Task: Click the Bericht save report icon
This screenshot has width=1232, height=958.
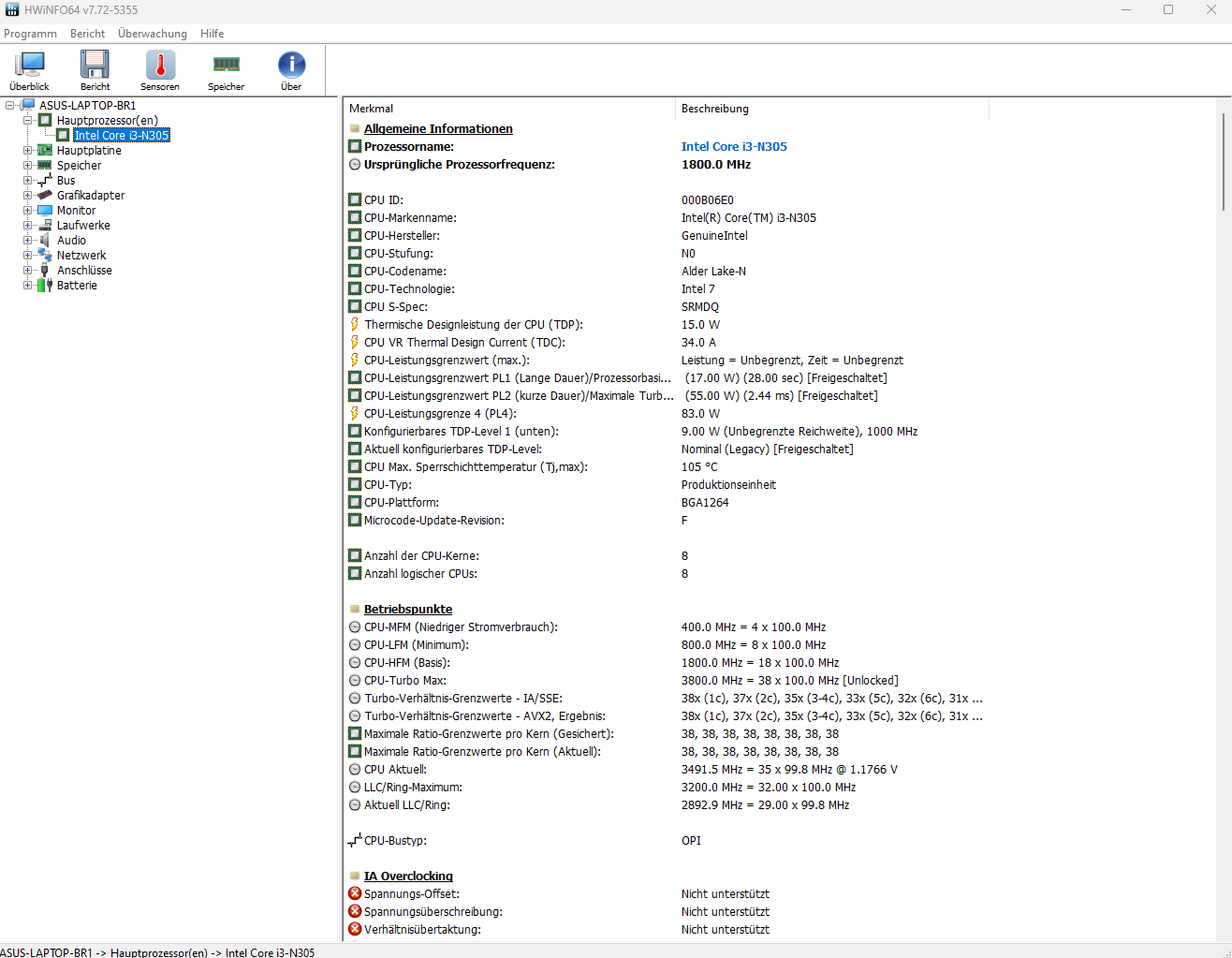Action: point(95,66)
